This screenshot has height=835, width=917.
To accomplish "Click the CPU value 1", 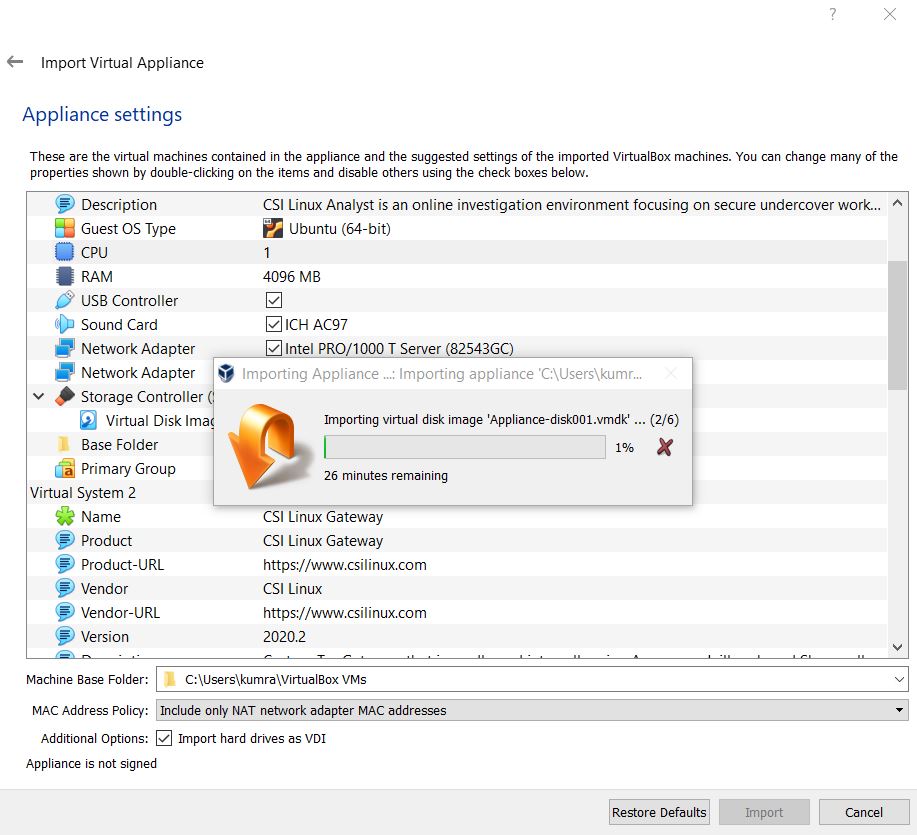I will click(267, 252).
